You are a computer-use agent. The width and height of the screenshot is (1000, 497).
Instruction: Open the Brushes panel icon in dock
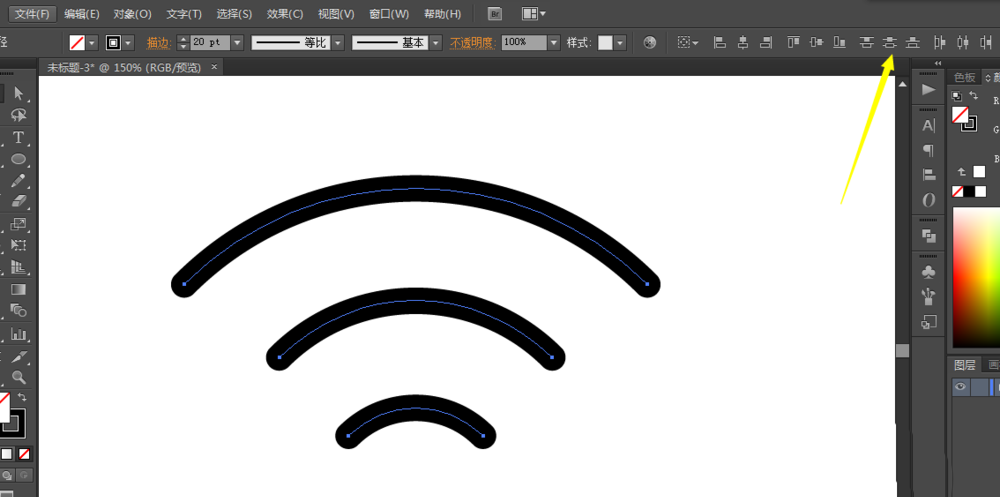click(929, 297)
